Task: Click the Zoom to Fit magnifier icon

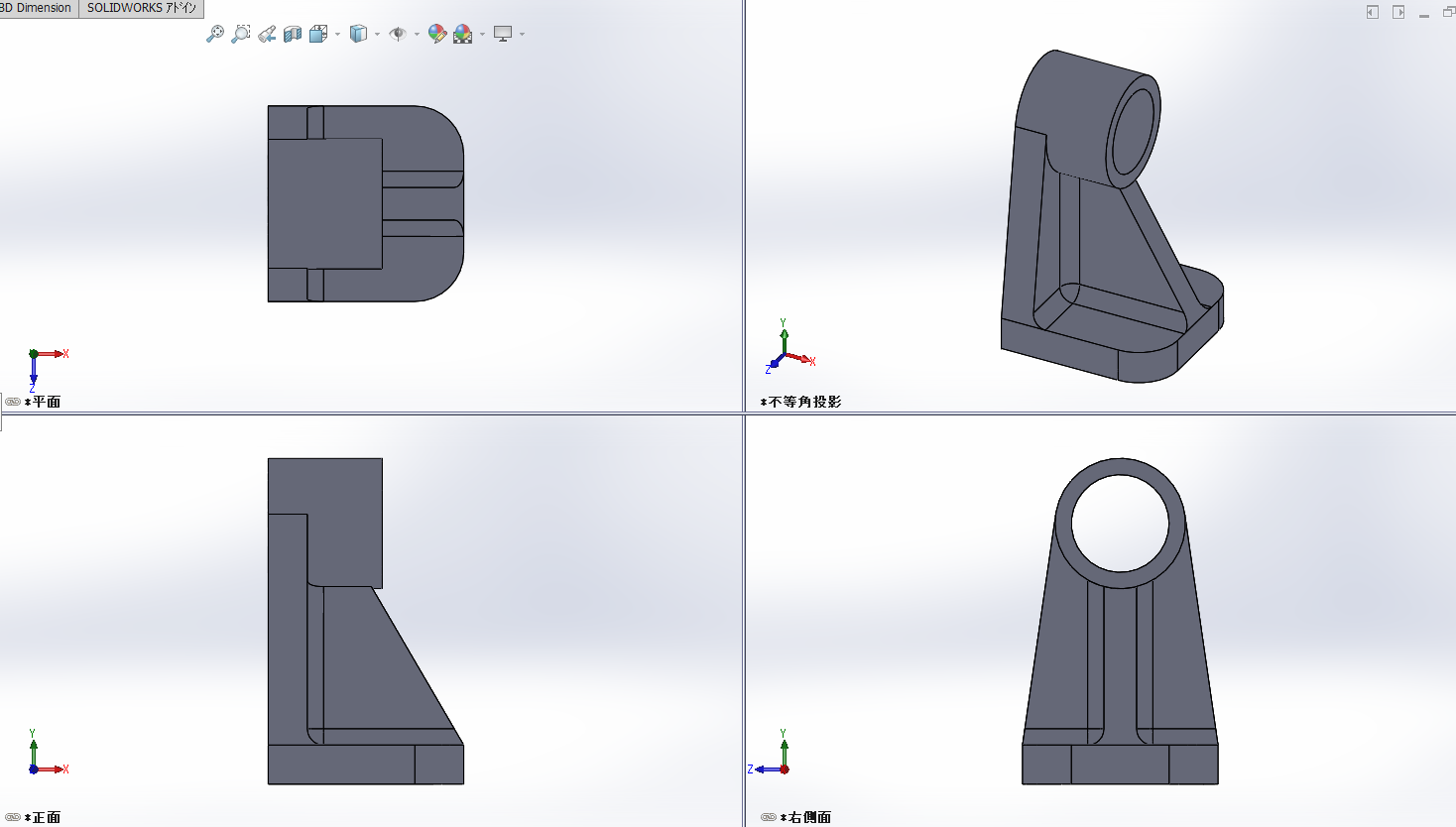Action: [x=214, y=34]
